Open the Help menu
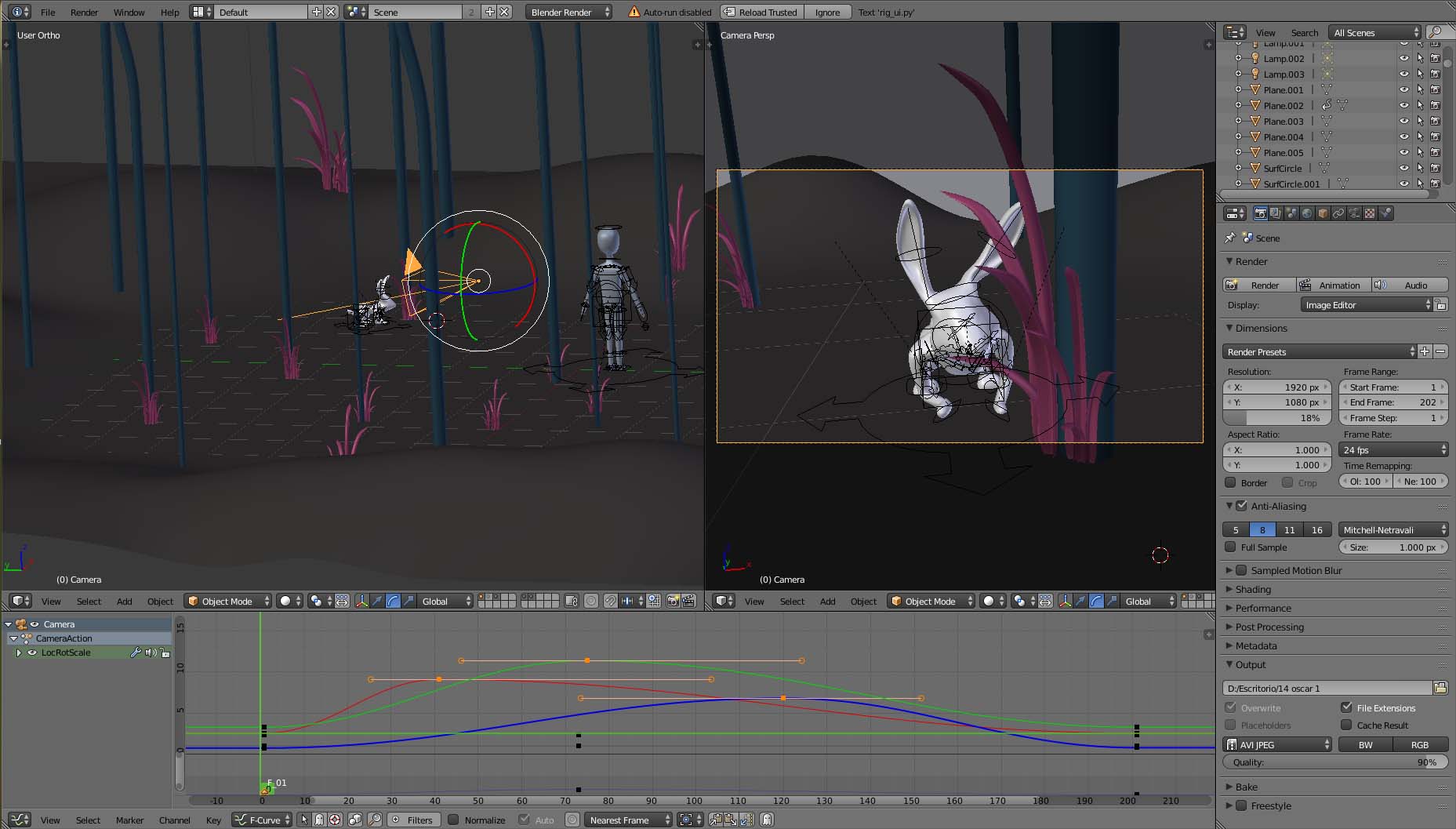 coord(170,13)
